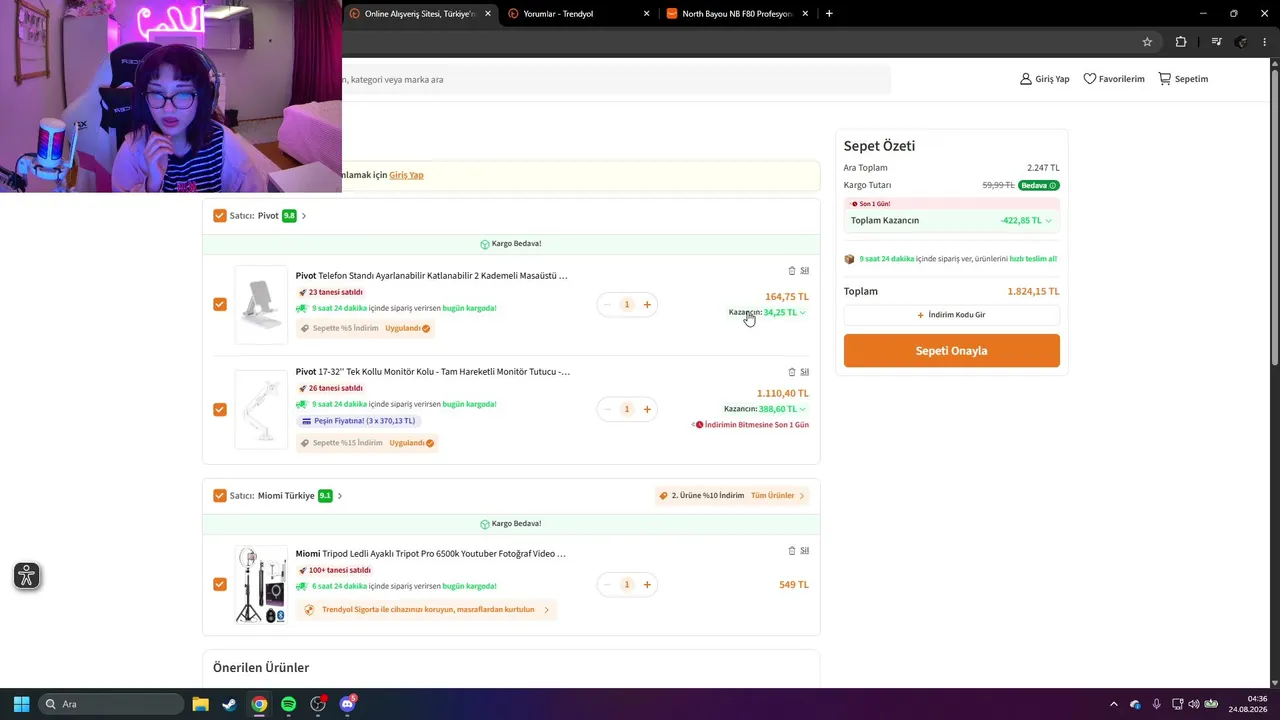The height and width of the screenshot is (720, 1280).
Task: Click İndirim Kodu Gir button
Action: pyautogui.click(x=951, y=315)
